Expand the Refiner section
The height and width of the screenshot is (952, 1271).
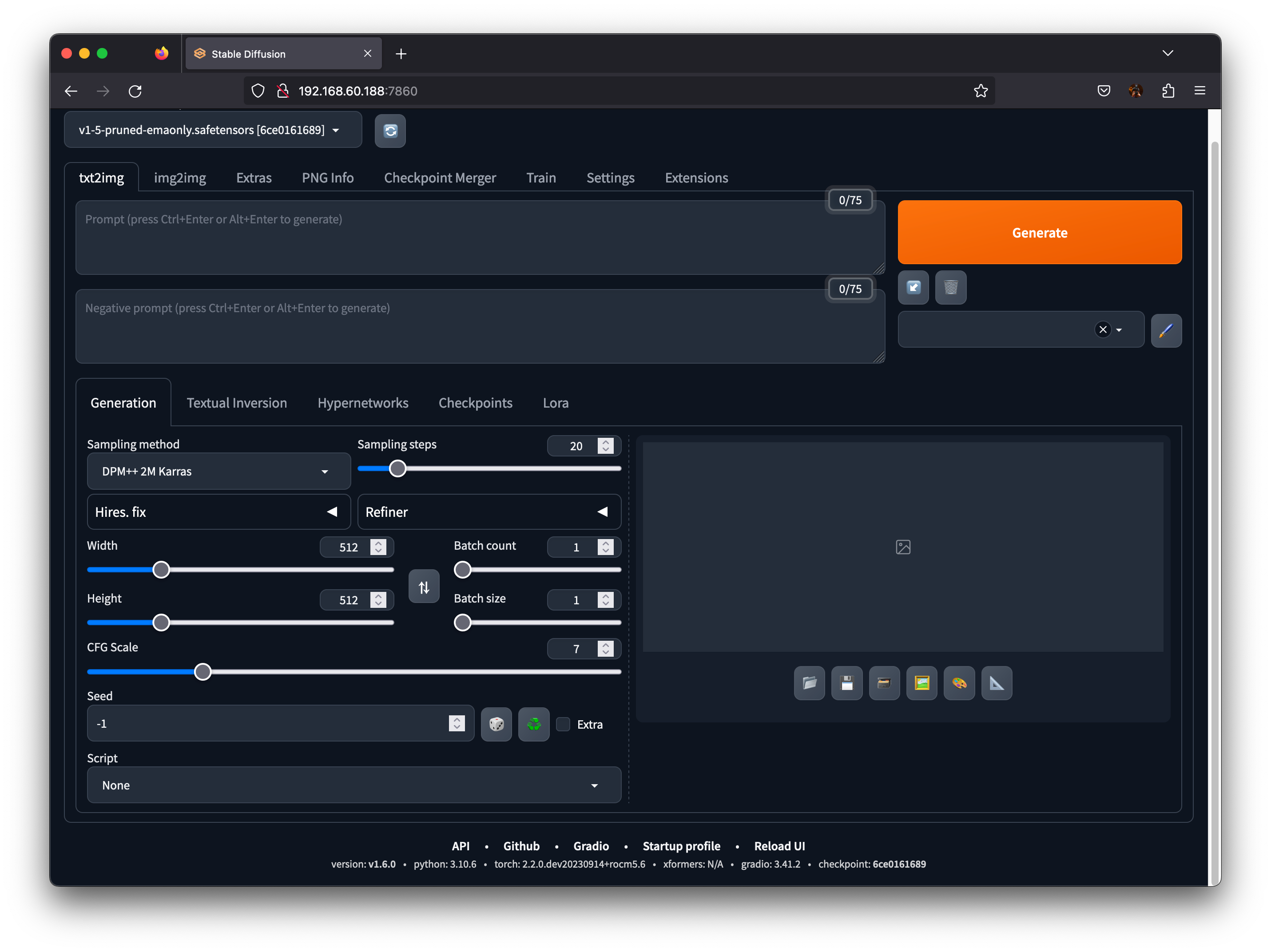pos(489,512)
